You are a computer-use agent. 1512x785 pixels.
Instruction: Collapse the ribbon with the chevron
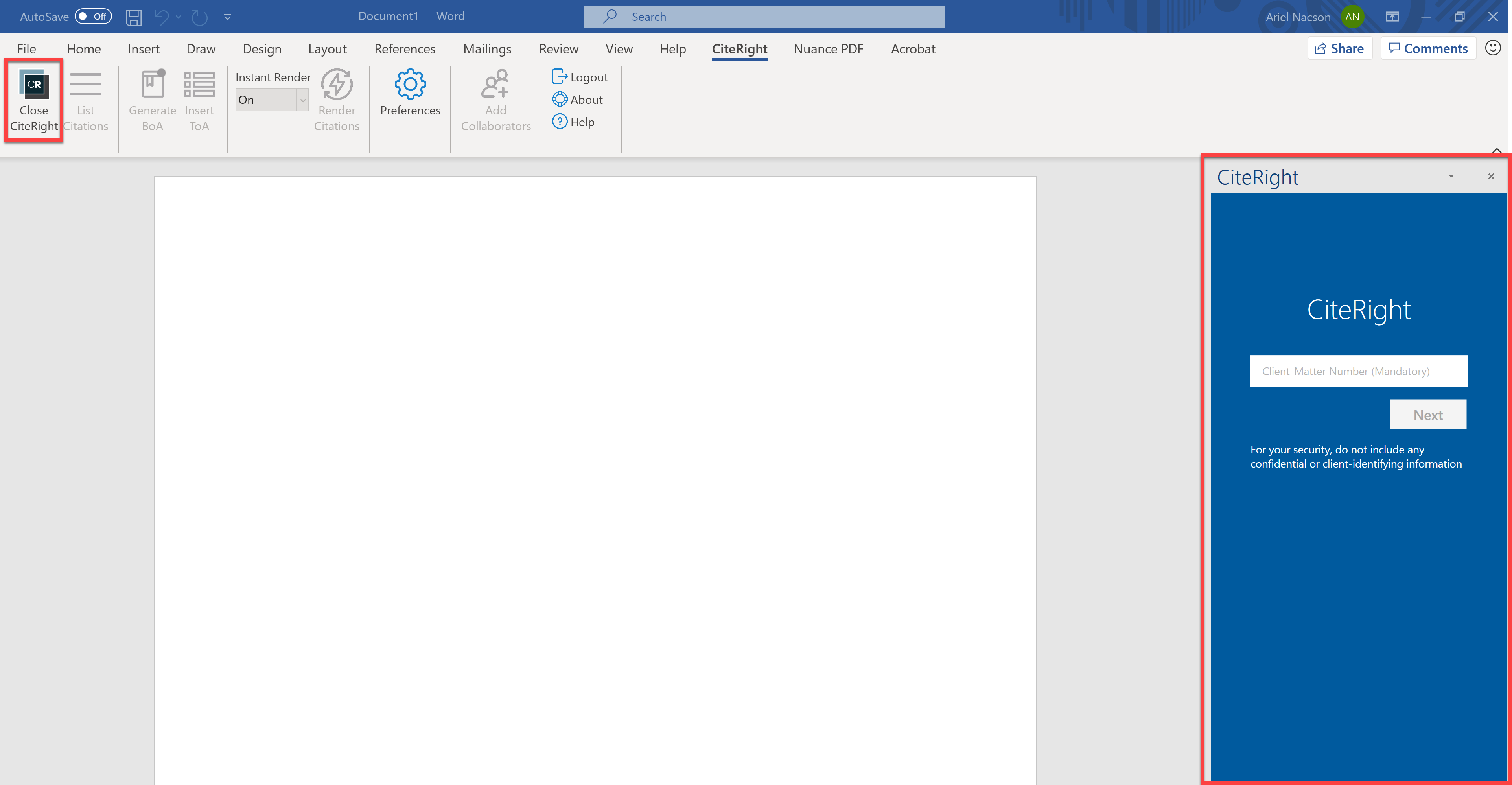[x=1497, y=150]
